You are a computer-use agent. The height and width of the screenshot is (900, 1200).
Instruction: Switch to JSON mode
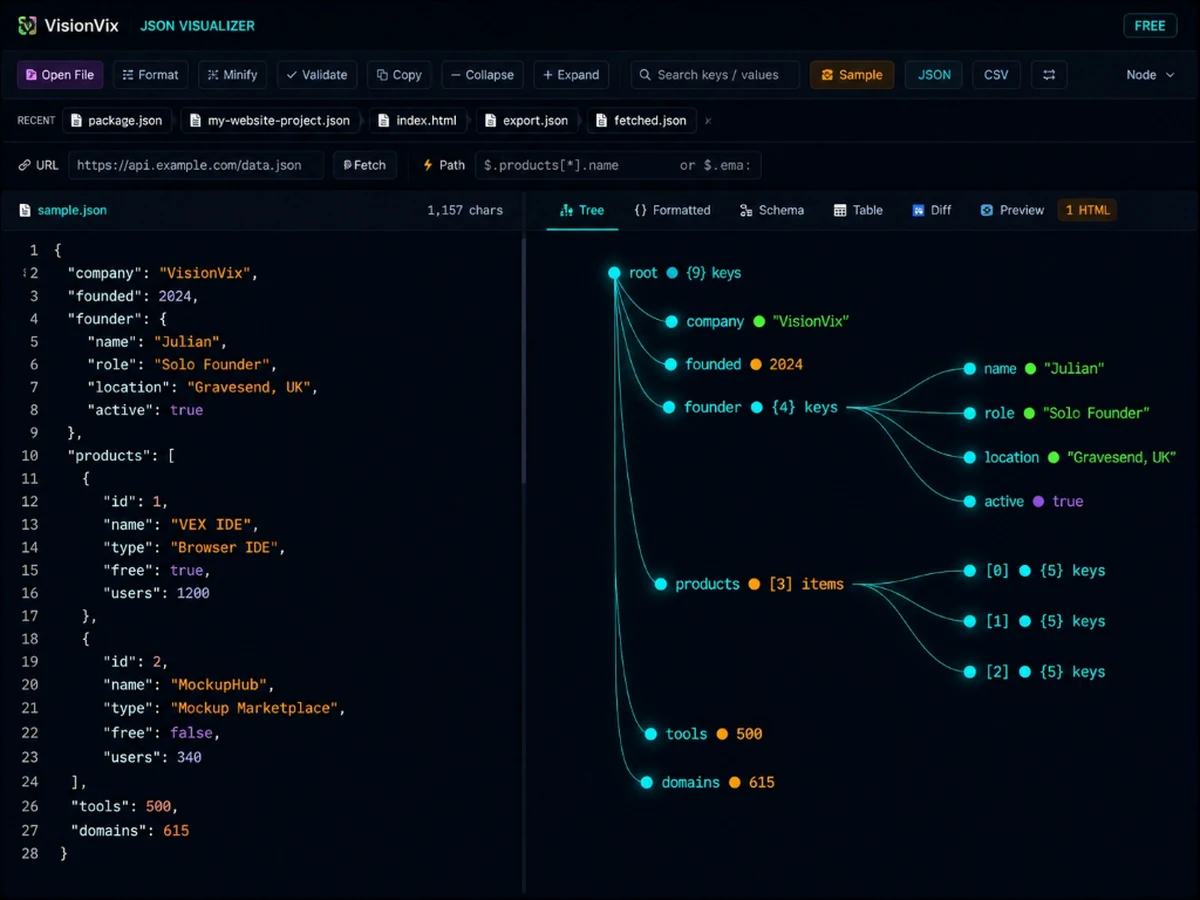(934, 75)
